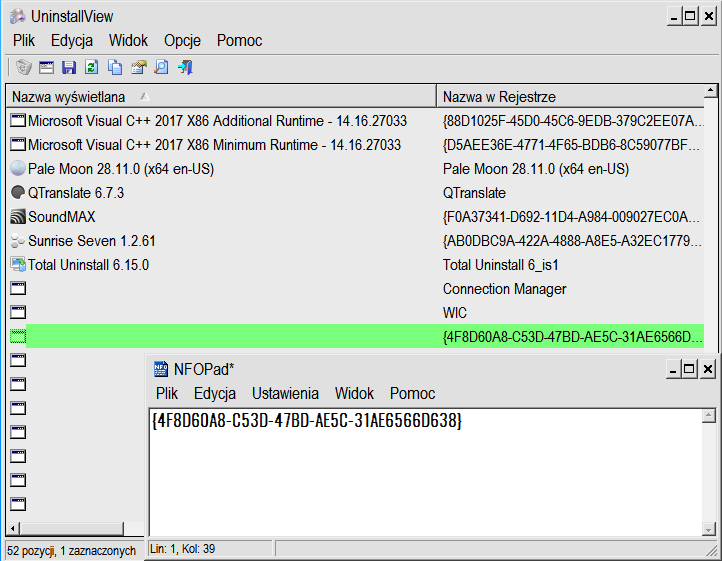This screenshot has width=722, height=561.
Task: Open the Edycja menu in NFOPad
Action: (215, 393)
